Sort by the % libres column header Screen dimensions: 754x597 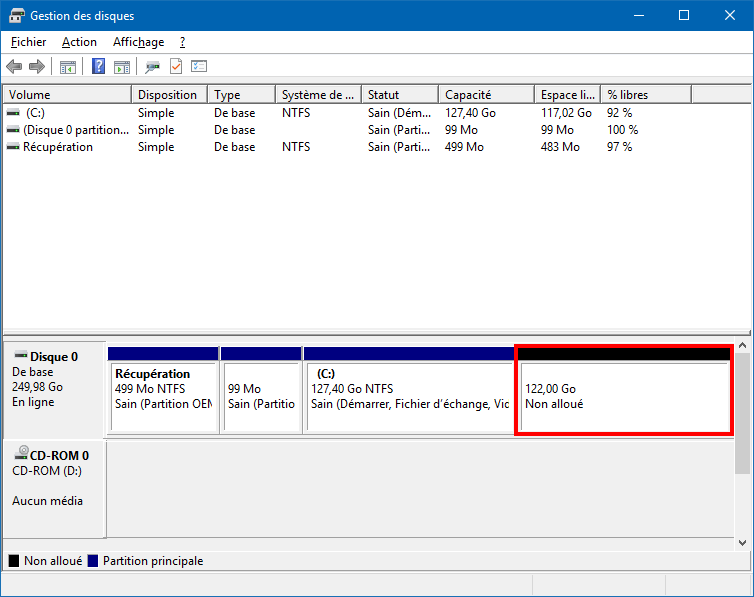click(646, 95)
